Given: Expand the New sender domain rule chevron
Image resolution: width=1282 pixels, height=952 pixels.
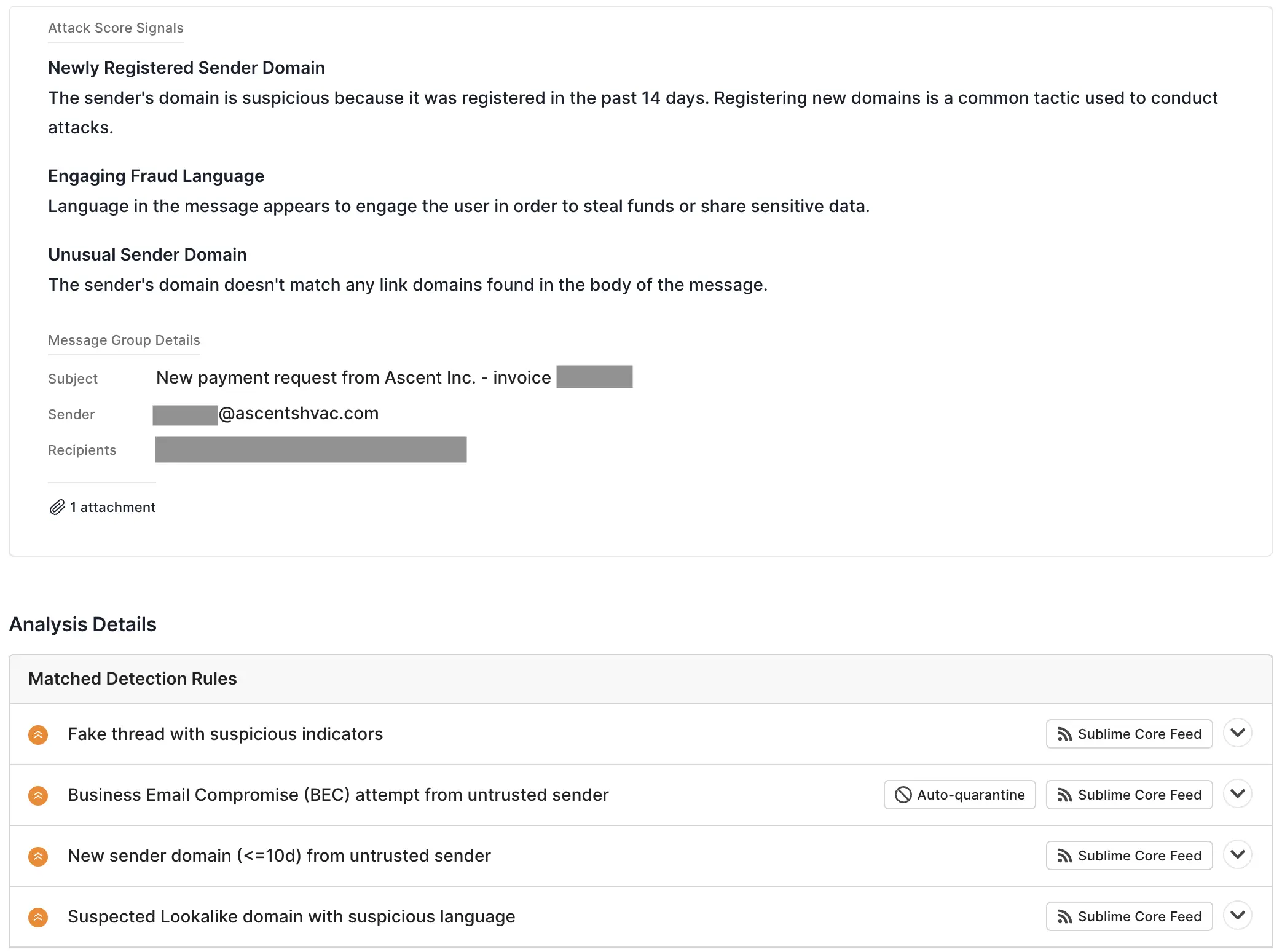Looking at the screenshot, I should (1237, 854).
